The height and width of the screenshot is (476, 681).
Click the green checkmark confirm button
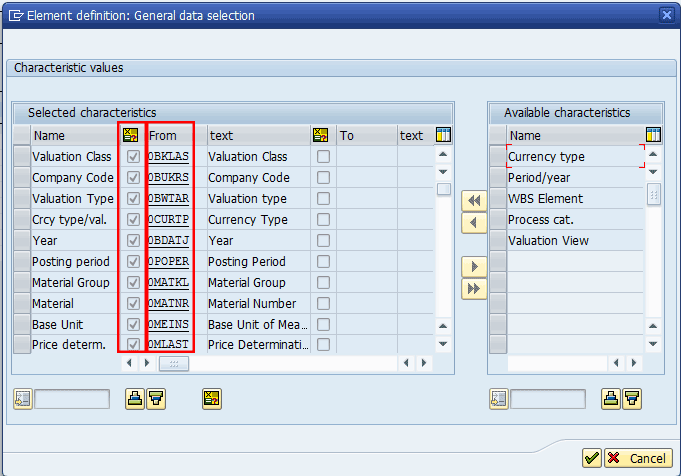click(592, 458)
